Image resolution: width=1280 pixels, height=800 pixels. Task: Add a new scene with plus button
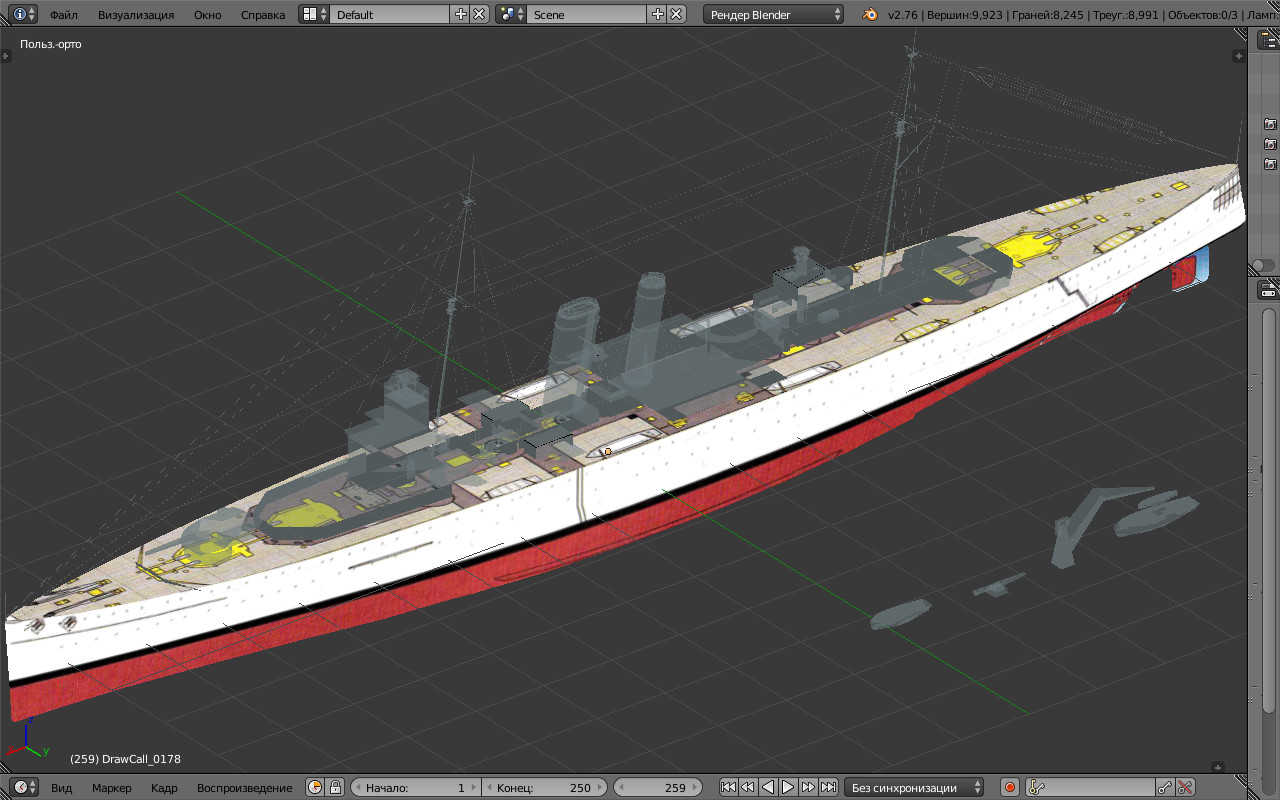tap(657, 14)
